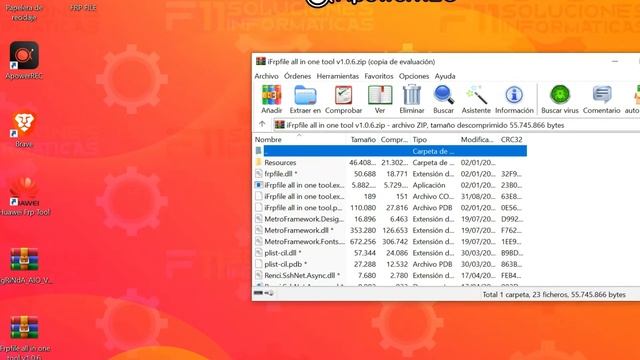Select the iFrpfile all in one tool Aplicación file
The width and height of the screenshot is (640, 360).
390,185
